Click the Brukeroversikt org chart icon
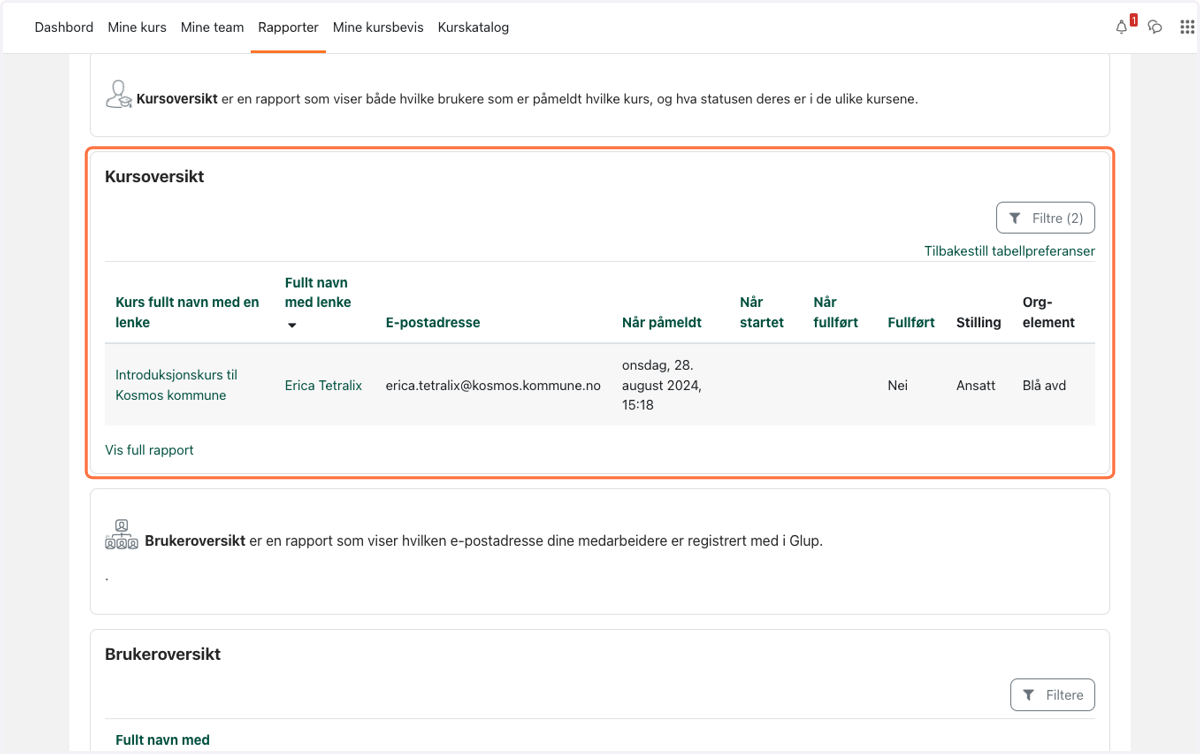This screenshot has height=754, width=1200. (x=121, y=535)
